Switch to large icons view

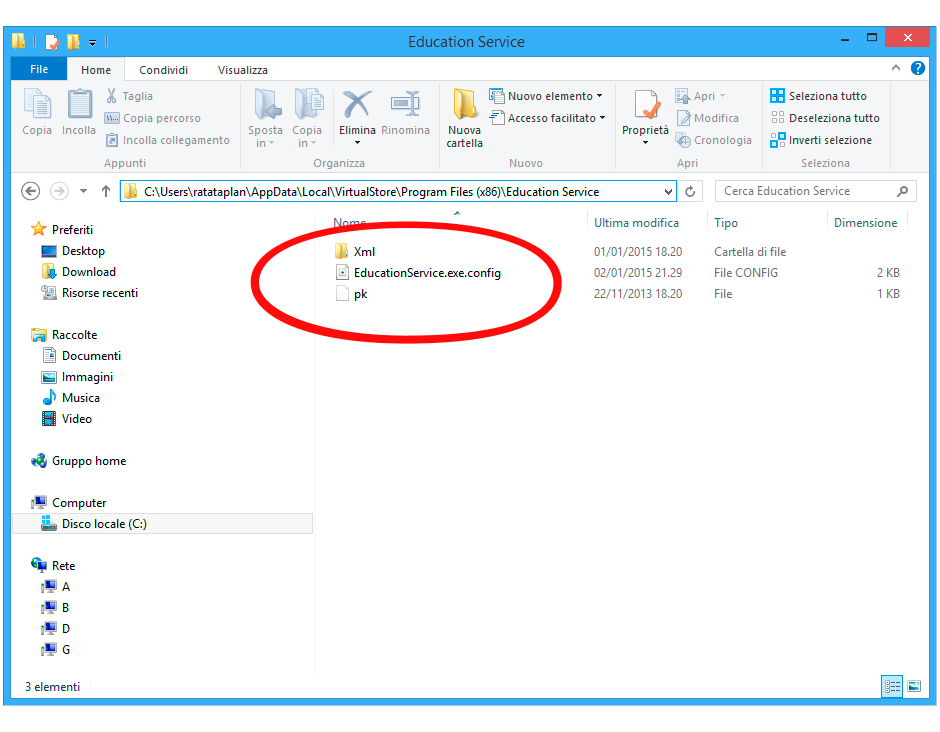coord(914,686)
